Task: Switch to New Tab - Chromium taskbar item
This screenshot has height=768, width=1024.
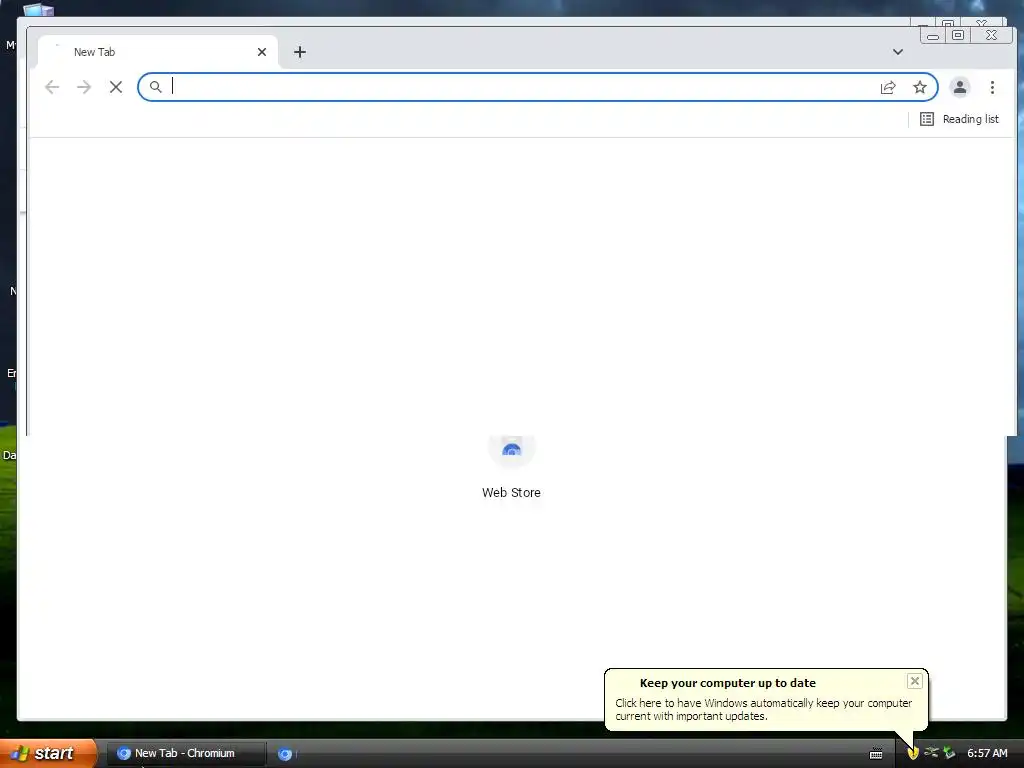Action: (x=186, y=754)
